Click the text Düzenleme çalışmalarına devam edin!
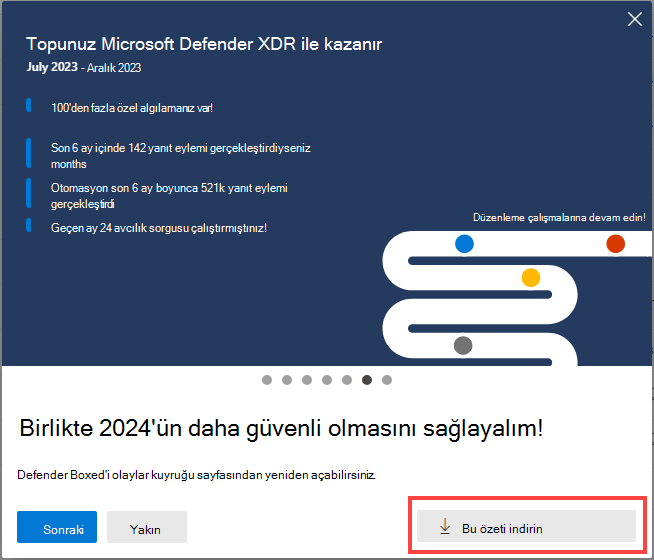This screenshot has height=560, width=654. [x=559, y=217]
